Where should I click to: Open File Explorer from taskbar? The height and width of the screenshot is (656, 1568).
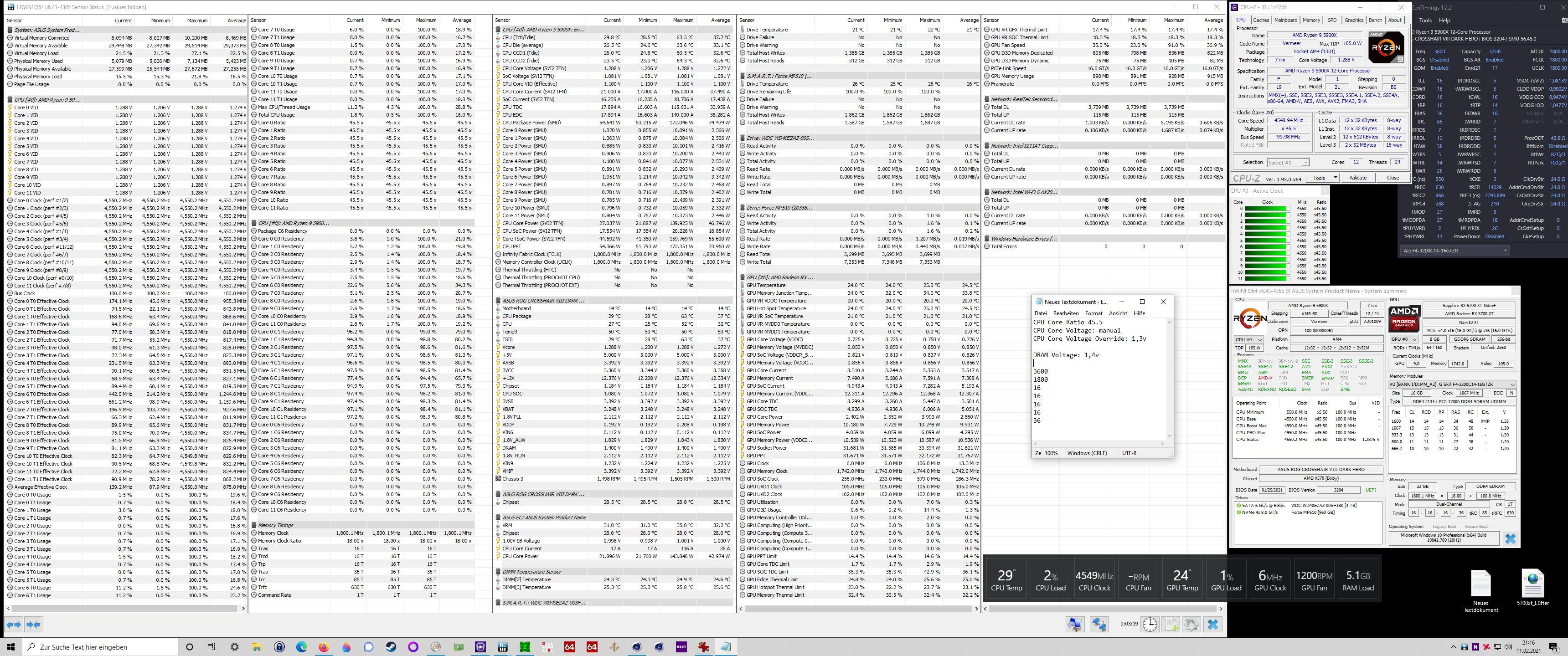[256, 647]
